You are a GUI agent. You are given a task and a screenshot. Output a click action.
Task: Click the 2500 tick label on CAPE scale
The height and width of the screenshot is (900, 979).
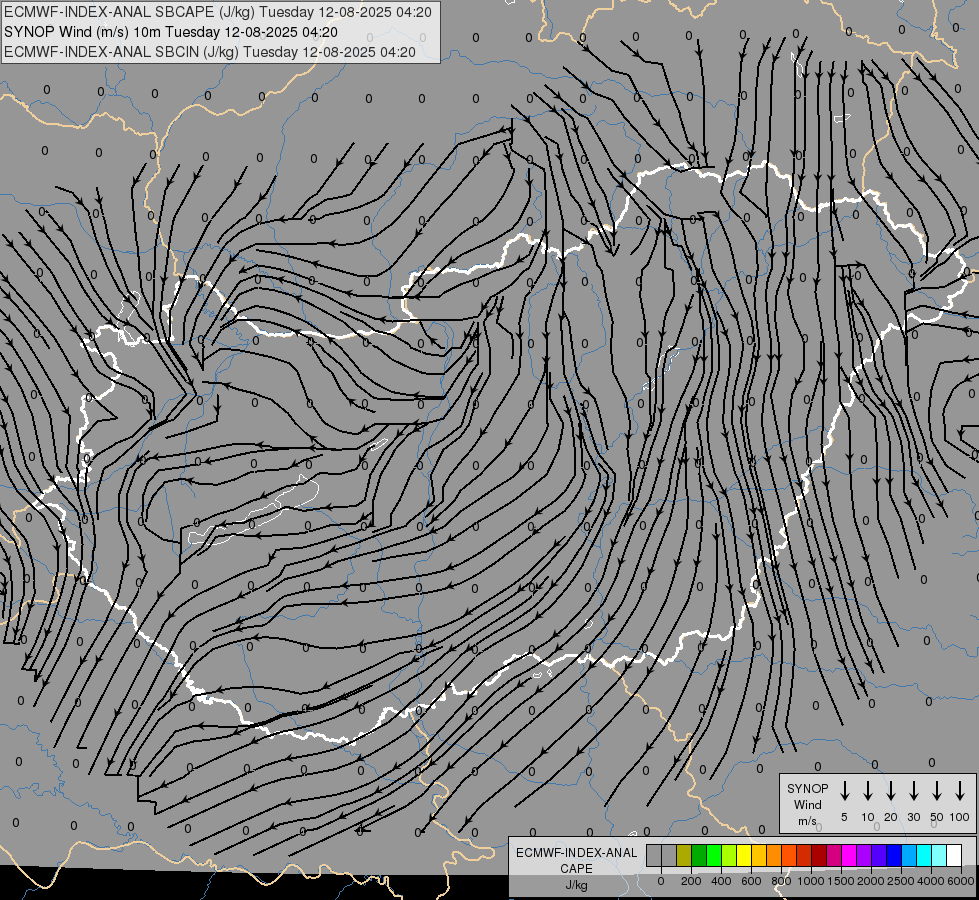coord(901,881)
